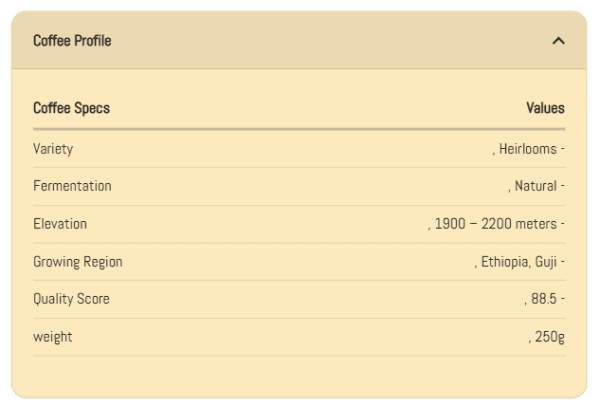Viewport: 600px width, 407px height.
Task: Select the Growing Region label
Action: coord(78,262)
